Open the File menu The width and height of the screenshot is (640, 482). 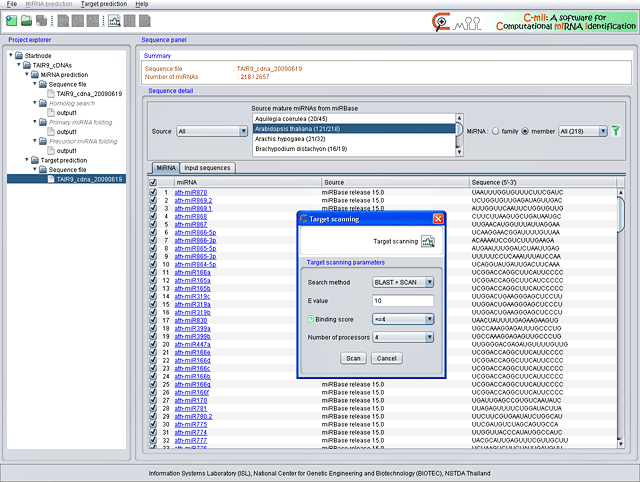pos(12,4)
